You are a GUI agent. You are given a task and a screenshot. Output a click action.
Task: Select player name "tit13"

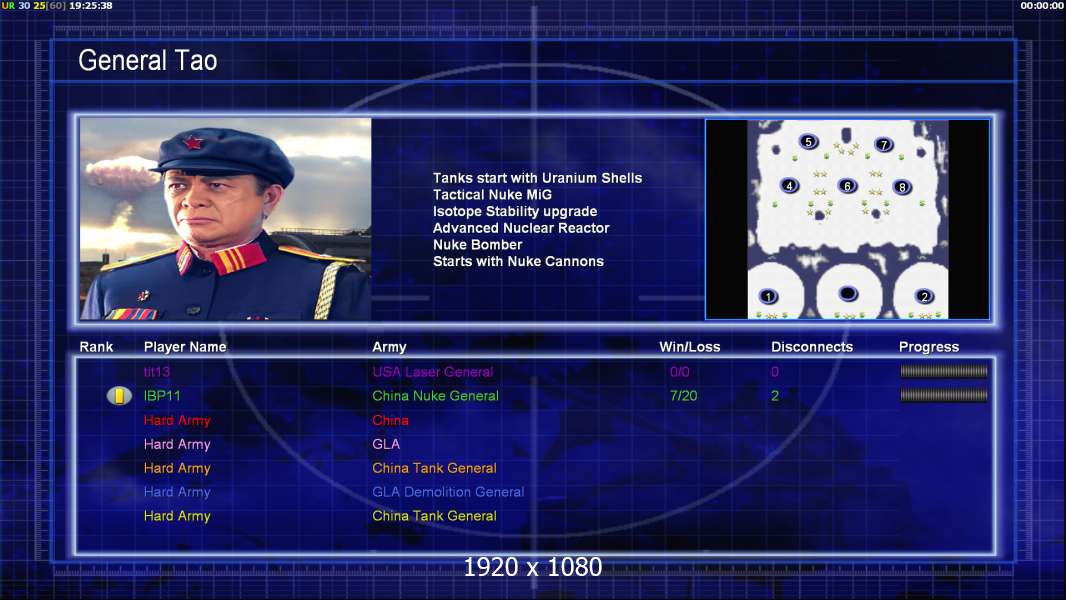coord(157,372)
